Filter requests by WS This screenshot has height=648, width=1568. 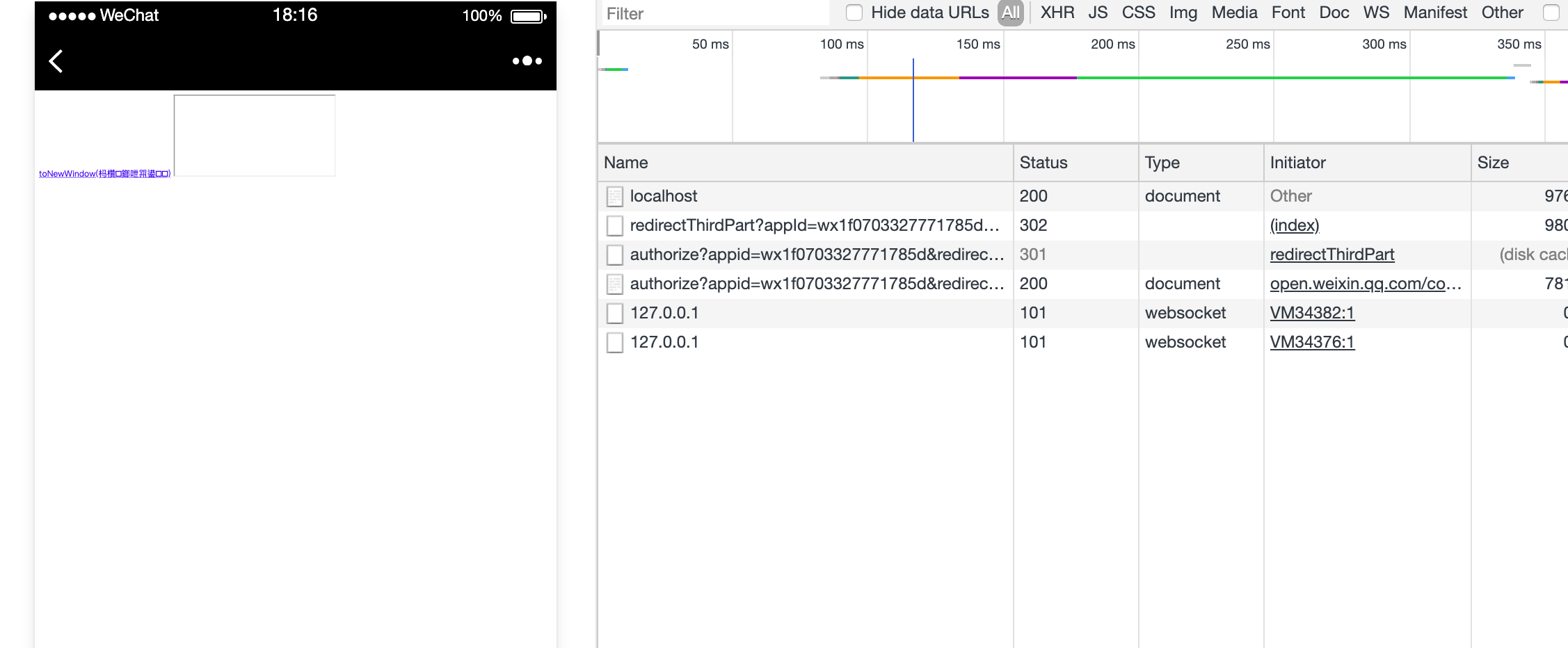[x=1376, y=13]
